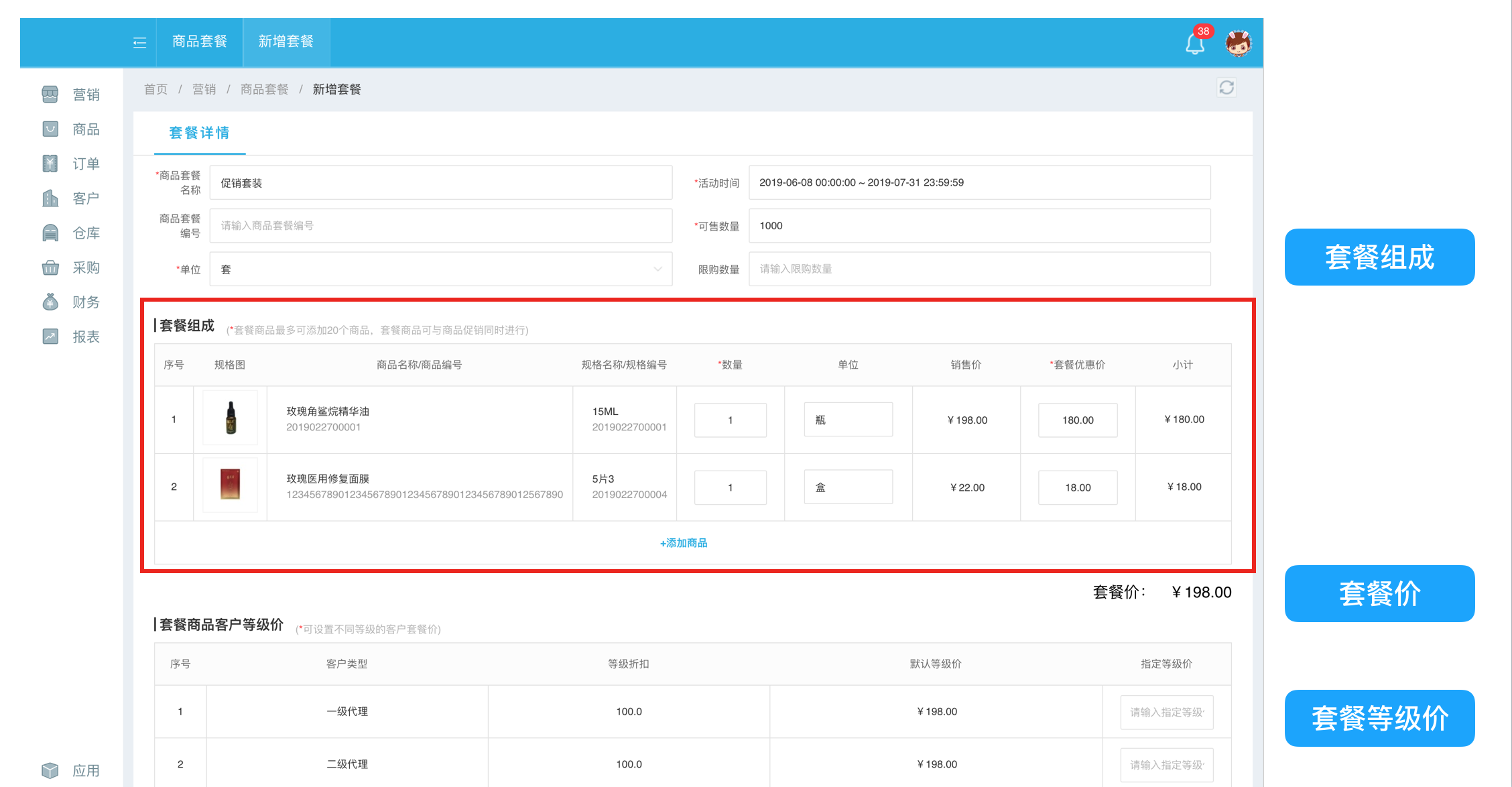Click the user avatar icon

(1238, 44)
